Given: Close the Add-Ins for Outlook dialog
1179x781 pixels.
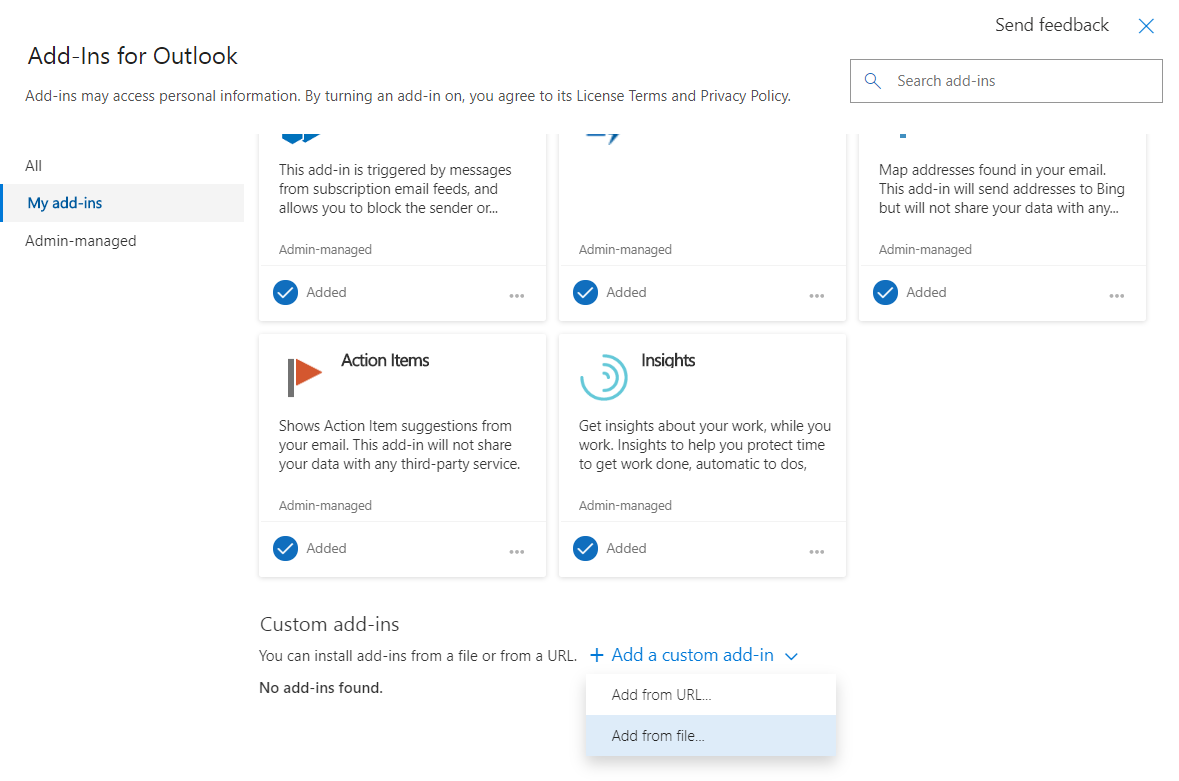Looking at the screenshot, I should click(x=1146, y=26).
